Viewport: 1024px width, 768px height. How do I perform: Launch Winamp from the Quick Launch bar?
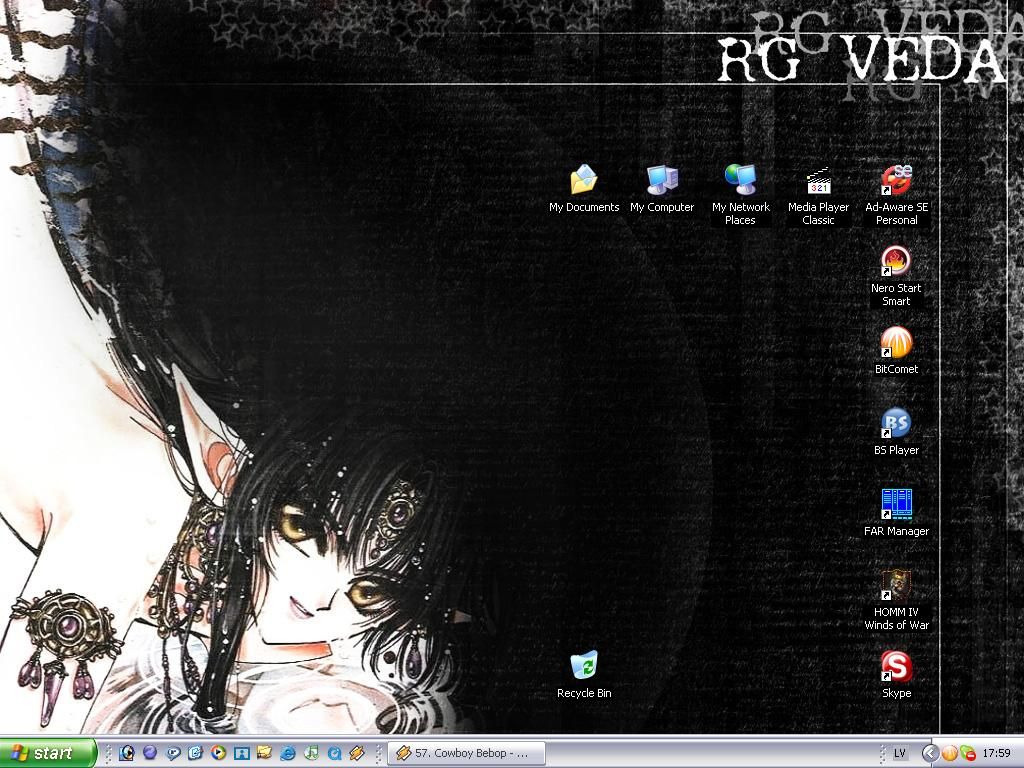point(357,753)
